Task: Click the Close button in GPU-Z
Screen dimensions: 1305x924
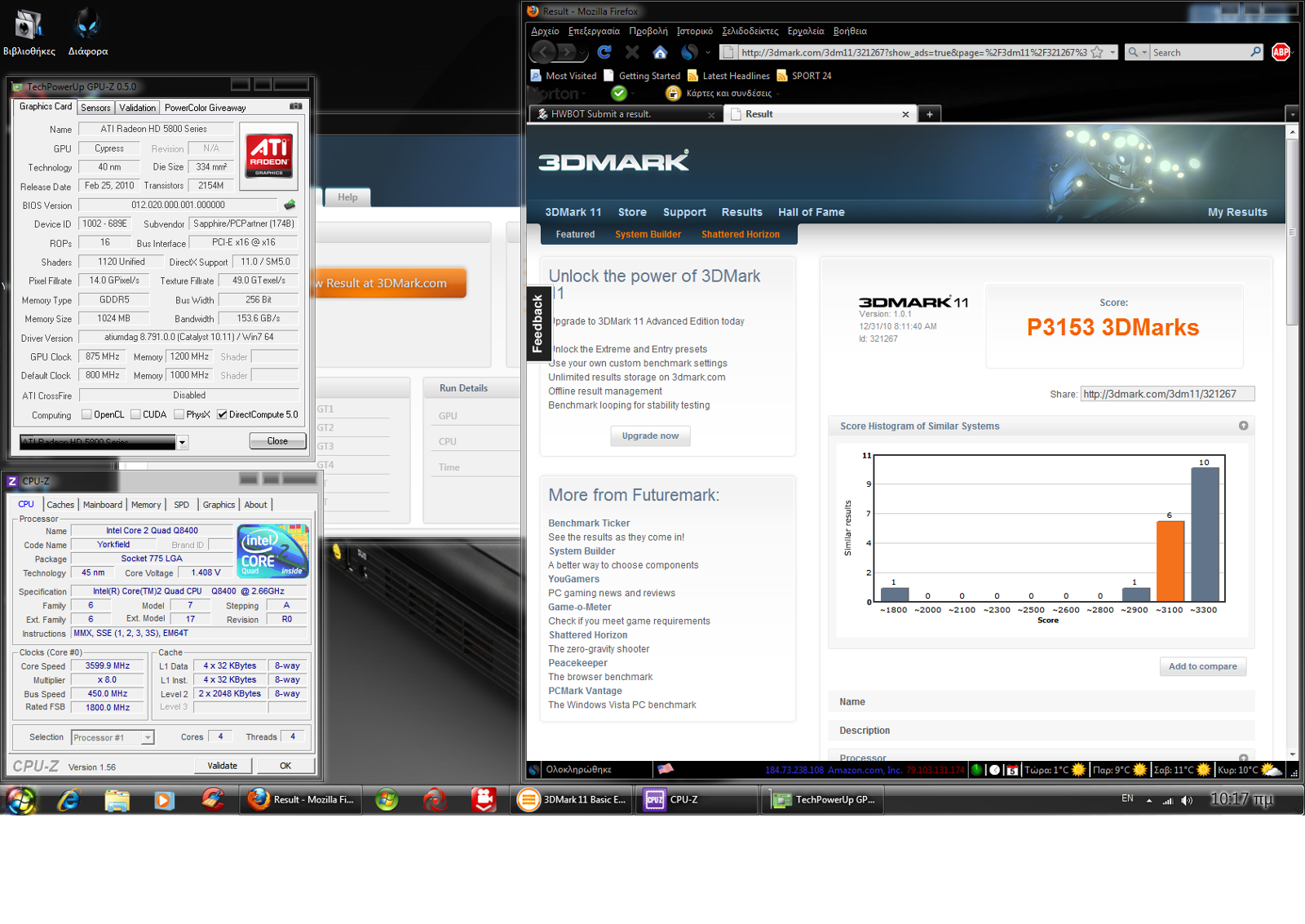Action: [x=277, y=441]
